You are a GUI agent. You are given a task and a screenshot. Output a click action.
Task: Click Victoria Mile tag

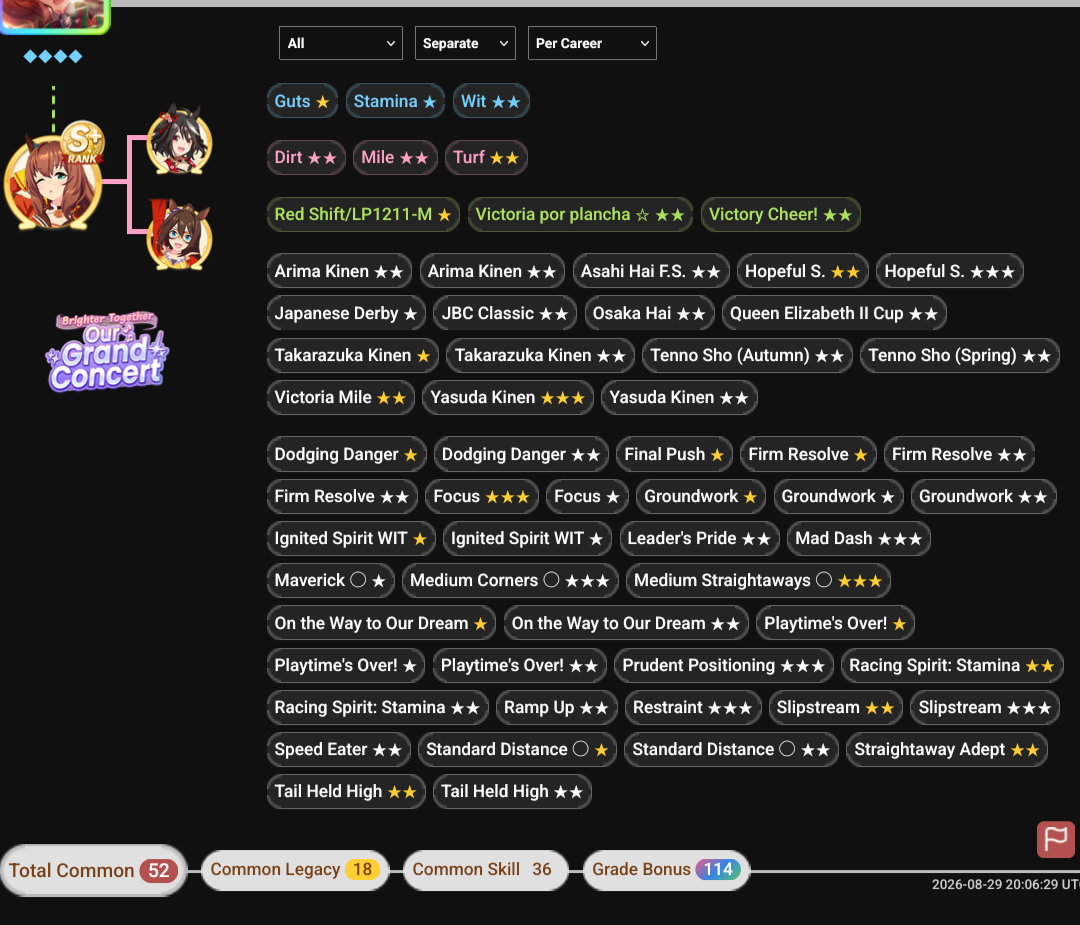pyautogui.click(x=340, y=398)
